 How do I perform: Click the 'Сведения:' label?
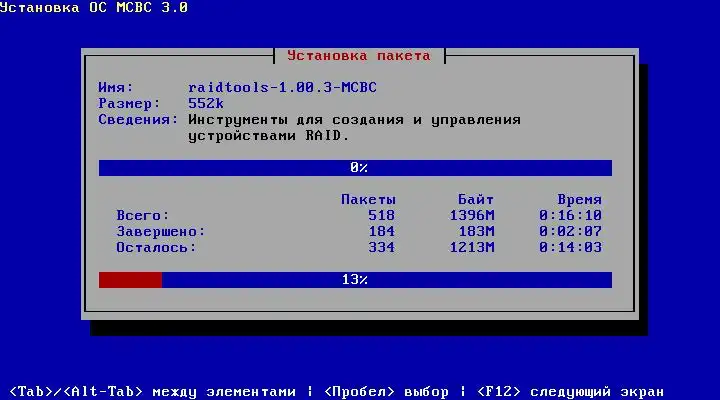(x=138, y=119)
